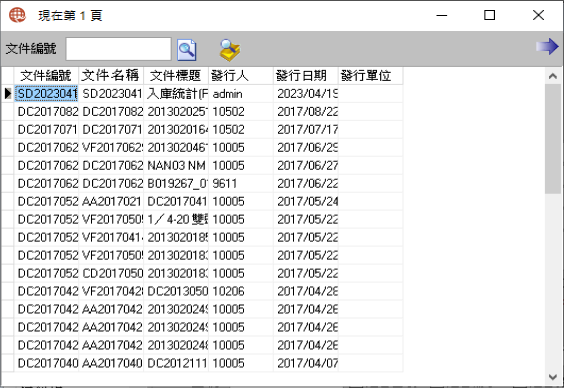Click the number cell DC2017071
The image size is (564, 388).
46,130
